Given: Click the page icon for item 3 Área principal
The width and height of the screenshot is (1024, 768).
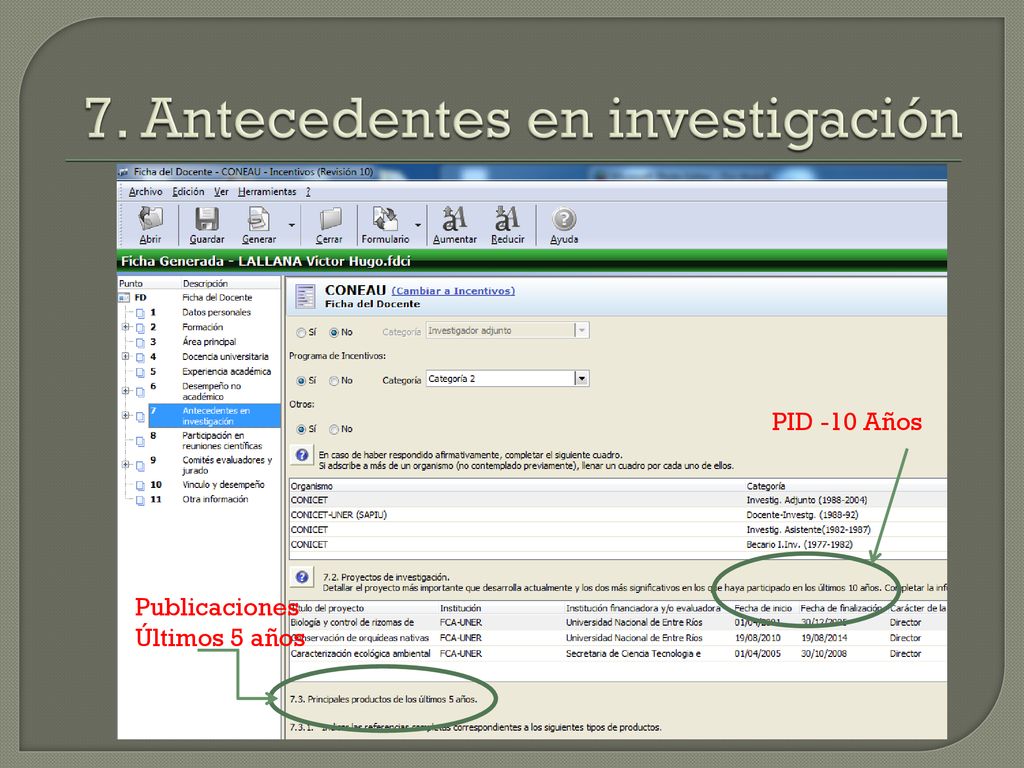Looking at the screenshot, I should click(140, 342).
